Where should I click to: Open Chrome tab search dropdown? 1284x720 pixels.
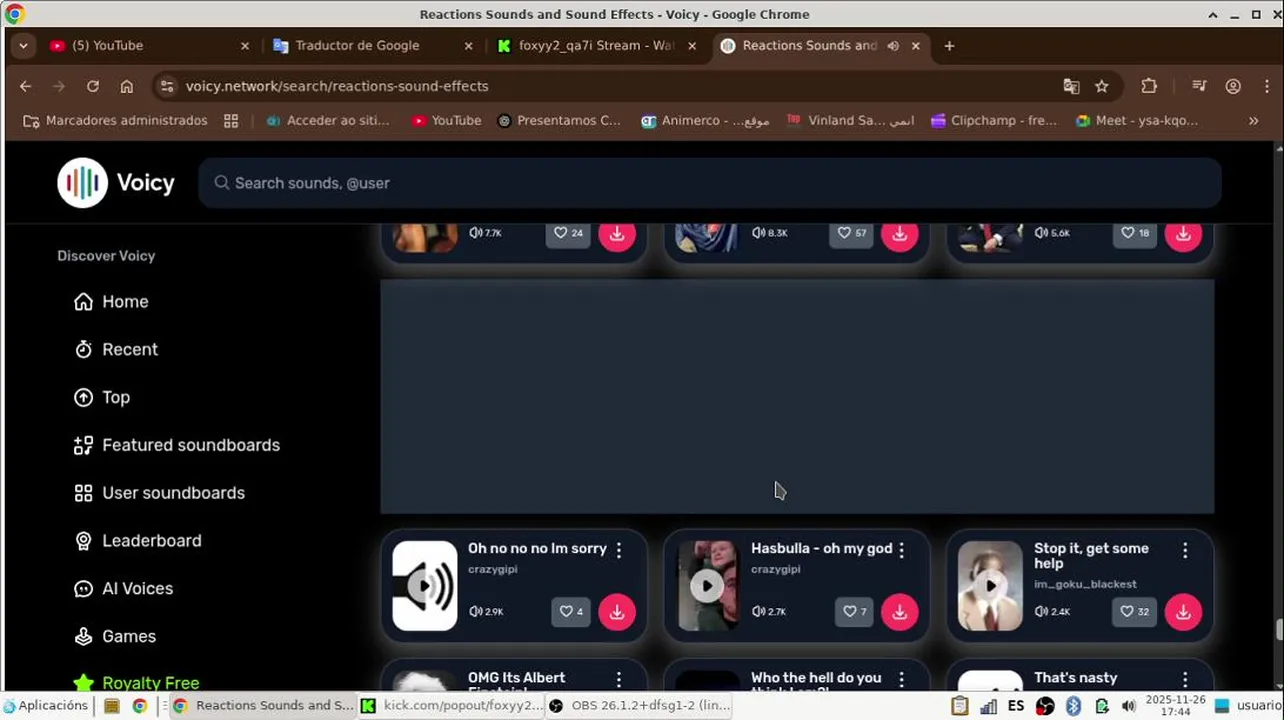[x=23, y=46]
